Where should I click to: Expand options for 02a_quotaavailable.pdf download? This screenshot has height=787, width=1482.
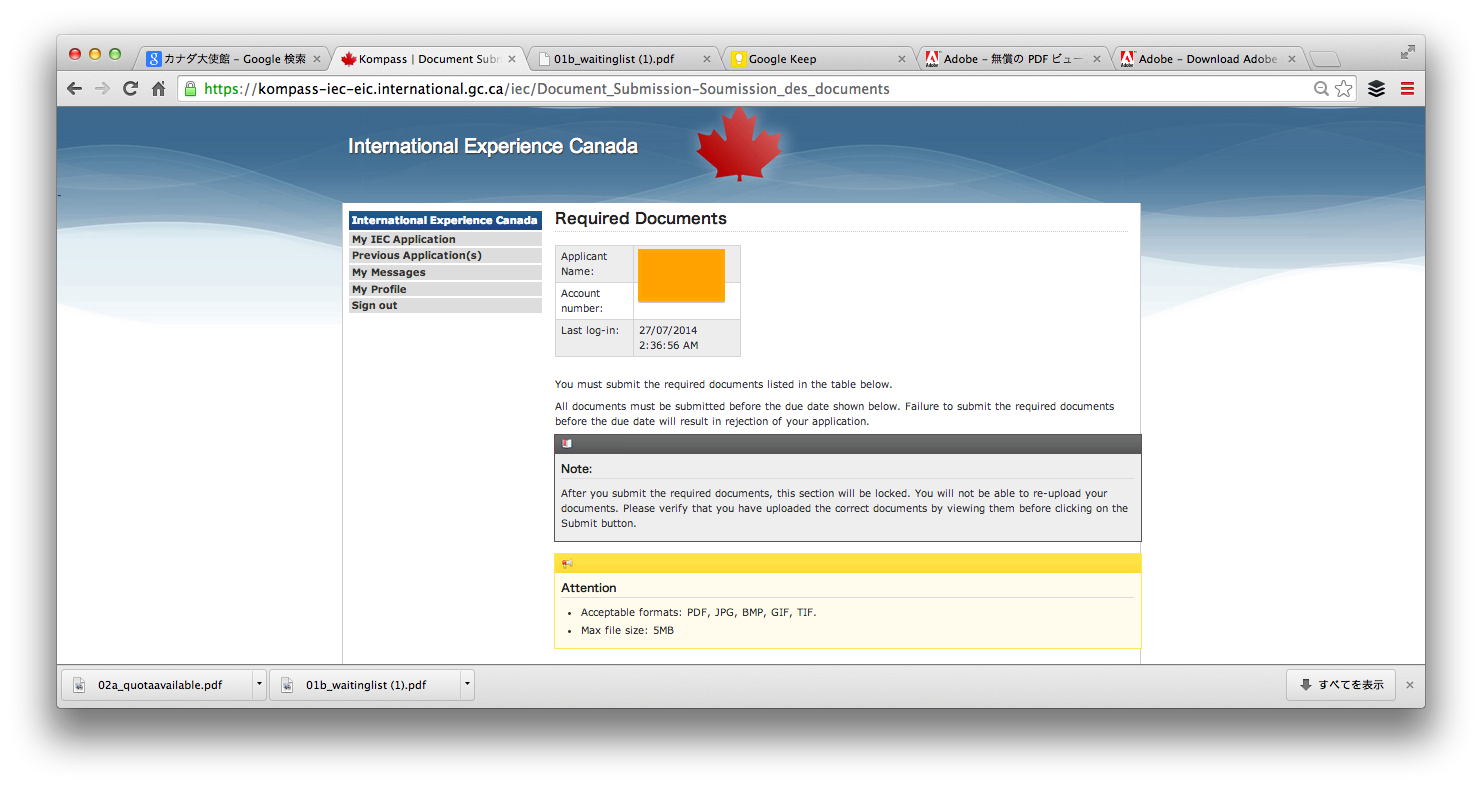259,685
